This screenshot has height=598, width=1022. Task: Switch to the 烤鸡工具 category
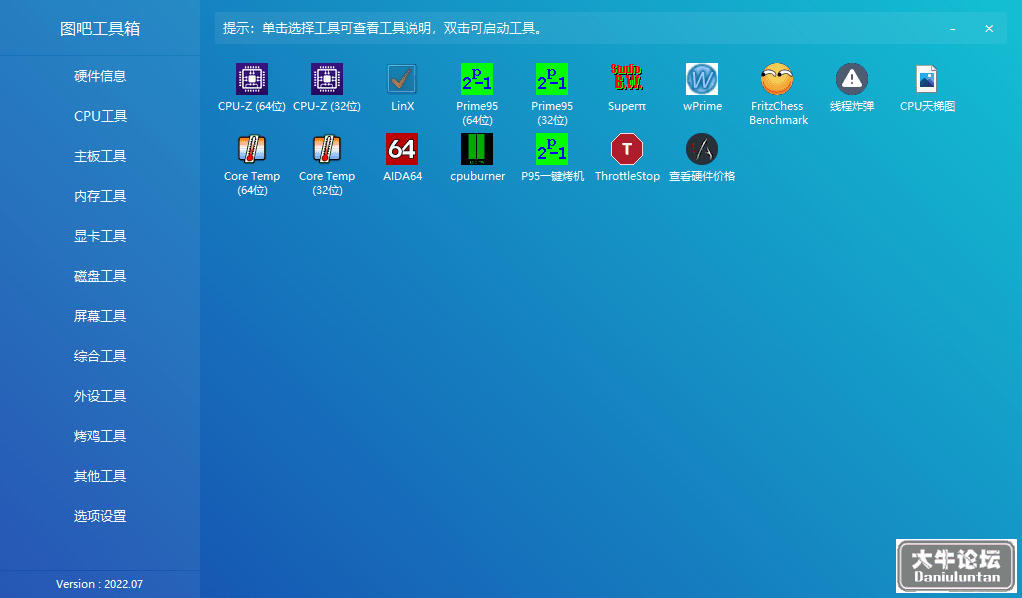100,436
